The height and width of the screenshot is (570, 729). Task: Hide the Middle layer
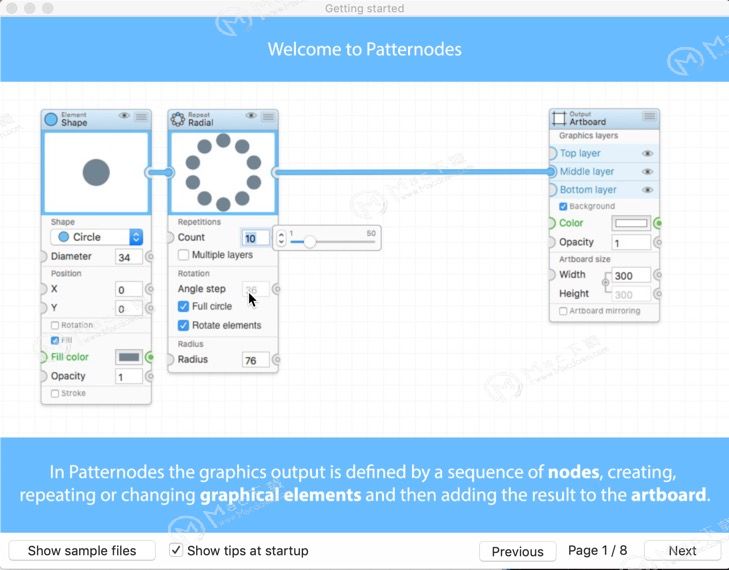coord(647,172)
